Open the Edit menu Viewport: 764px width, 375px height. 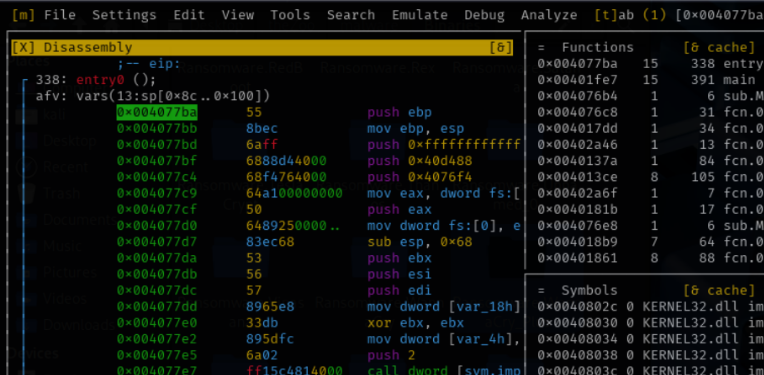point(189,15)
